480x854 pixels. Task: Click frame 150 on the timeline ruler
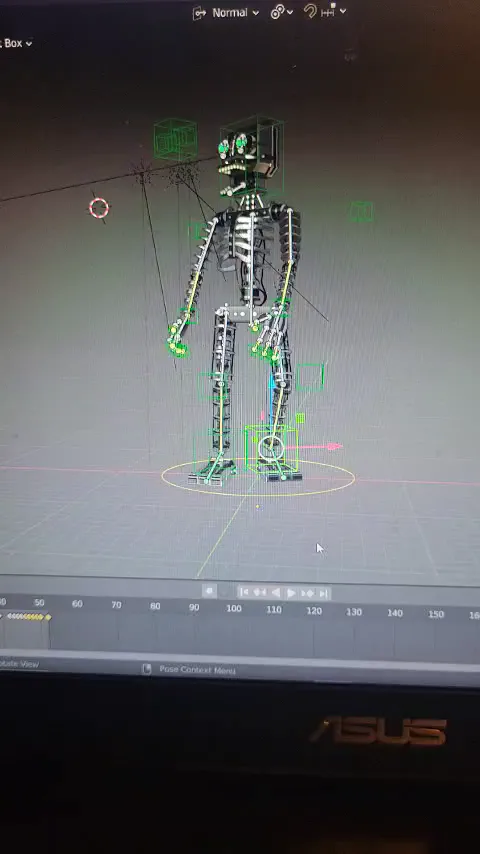point(436,614)
